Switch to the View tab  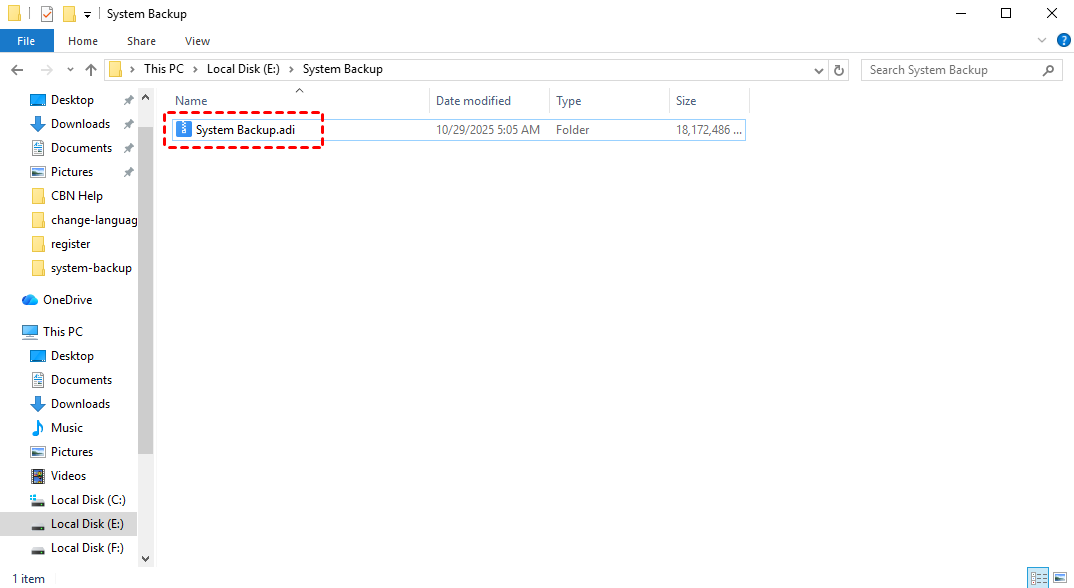pos(197,41)
